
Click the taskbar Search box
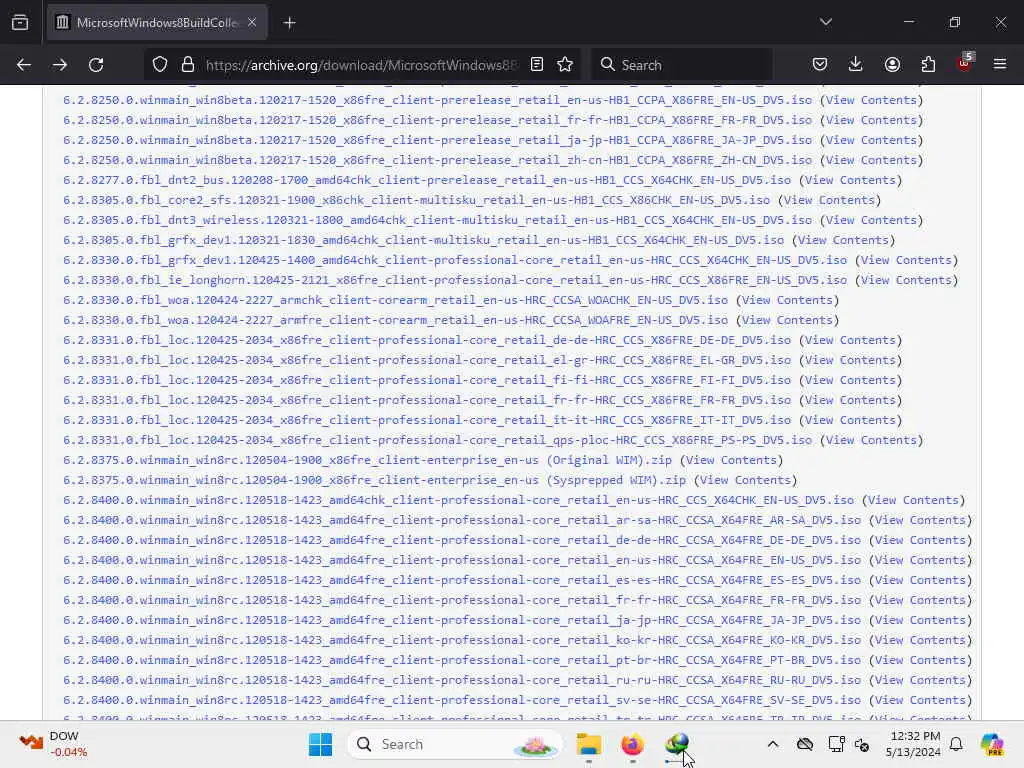pos(455,744)
